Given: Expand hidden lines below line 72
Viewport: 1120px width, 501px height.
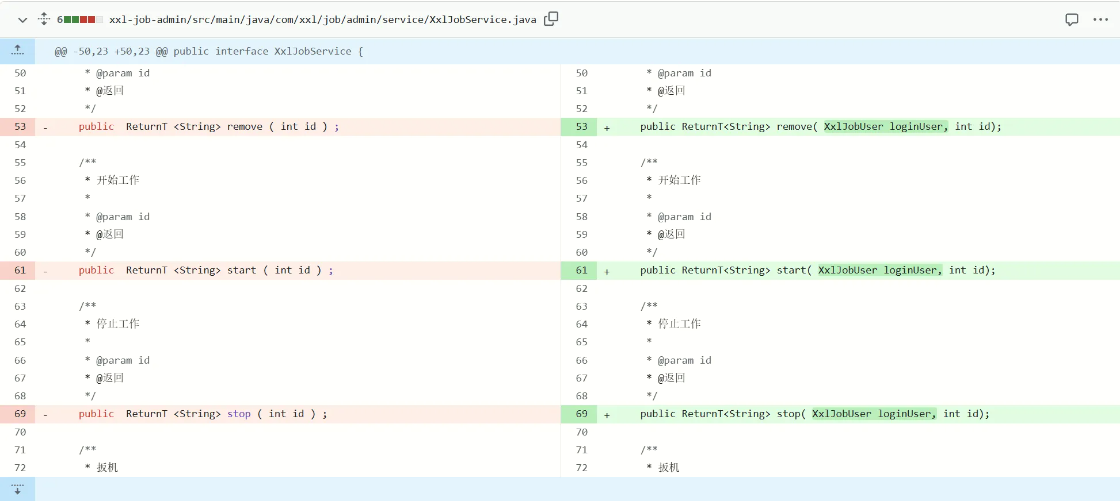Looking at the screenshot, I should [x=17, y=489].
